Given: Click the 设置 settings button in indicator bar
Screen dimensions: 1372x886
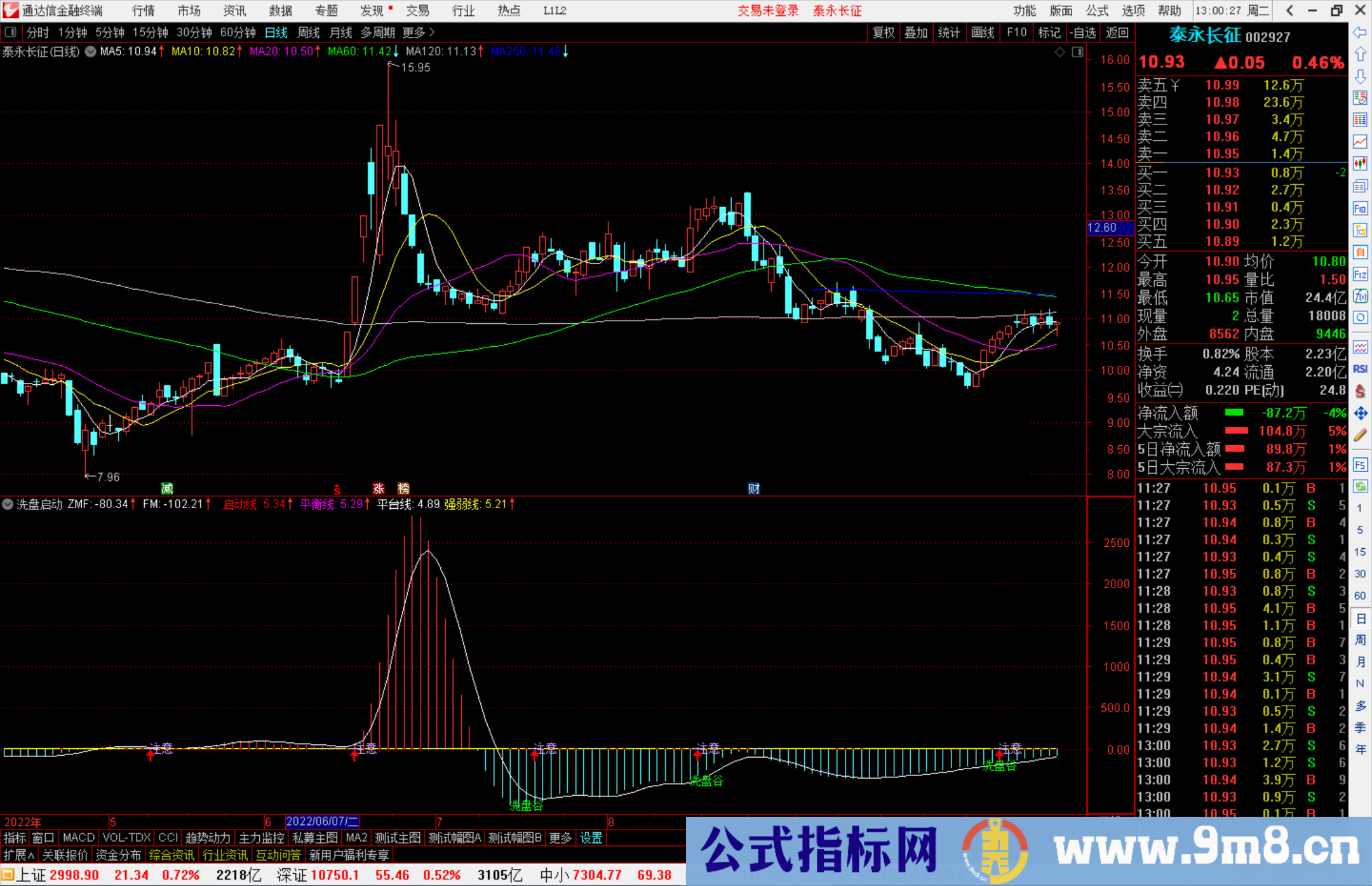Looking at the screenshot, I should (591, 838).
